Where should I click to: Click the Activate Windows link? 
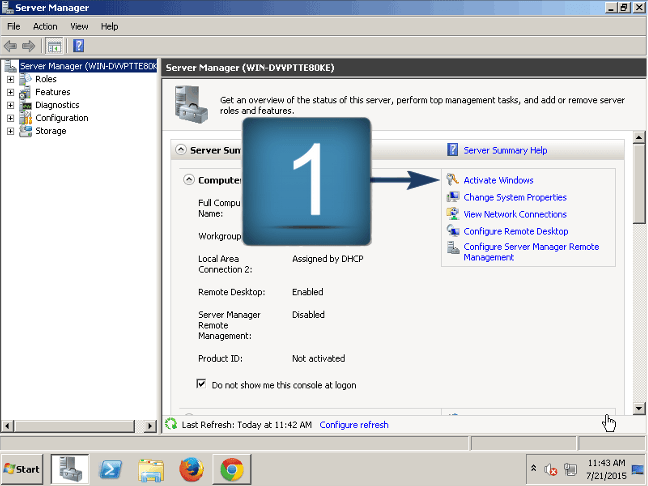498,180
